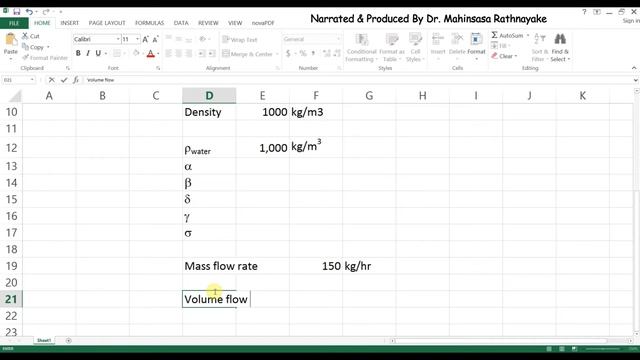640x360 pixels.
Task: Toggle Italic formatting
Action: pos(88,53)
